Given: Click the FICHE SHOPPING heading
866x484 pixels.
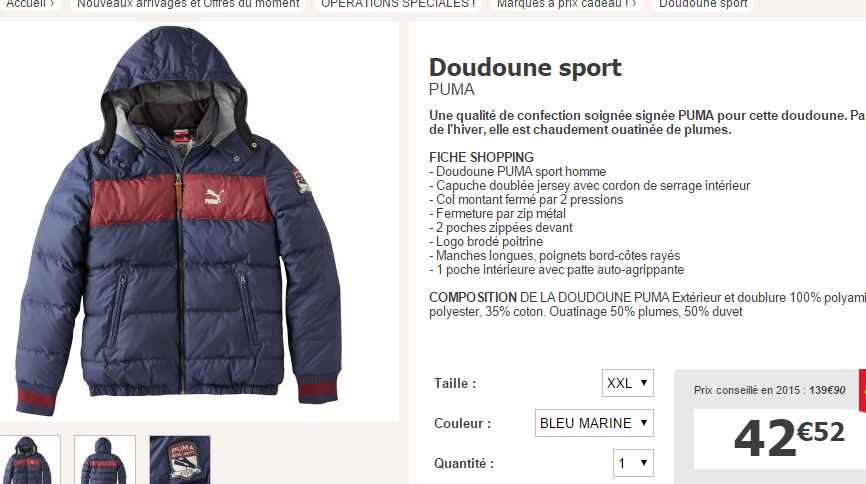Looking at the screenshot, I should tap(482, 157).
